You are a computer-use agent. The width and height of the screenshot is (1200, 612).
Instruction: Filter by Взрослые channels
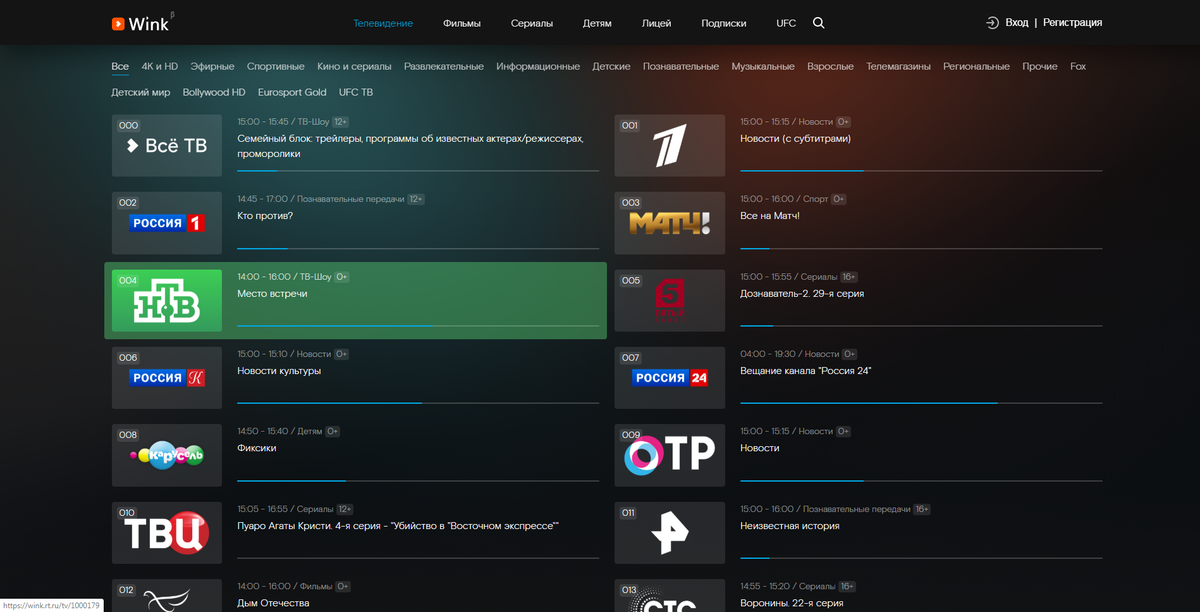[831, 67]
